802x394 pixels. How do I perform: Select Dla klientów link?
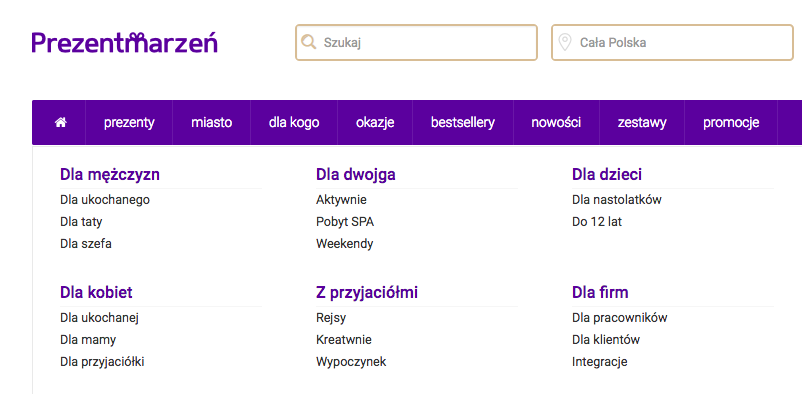606,340
